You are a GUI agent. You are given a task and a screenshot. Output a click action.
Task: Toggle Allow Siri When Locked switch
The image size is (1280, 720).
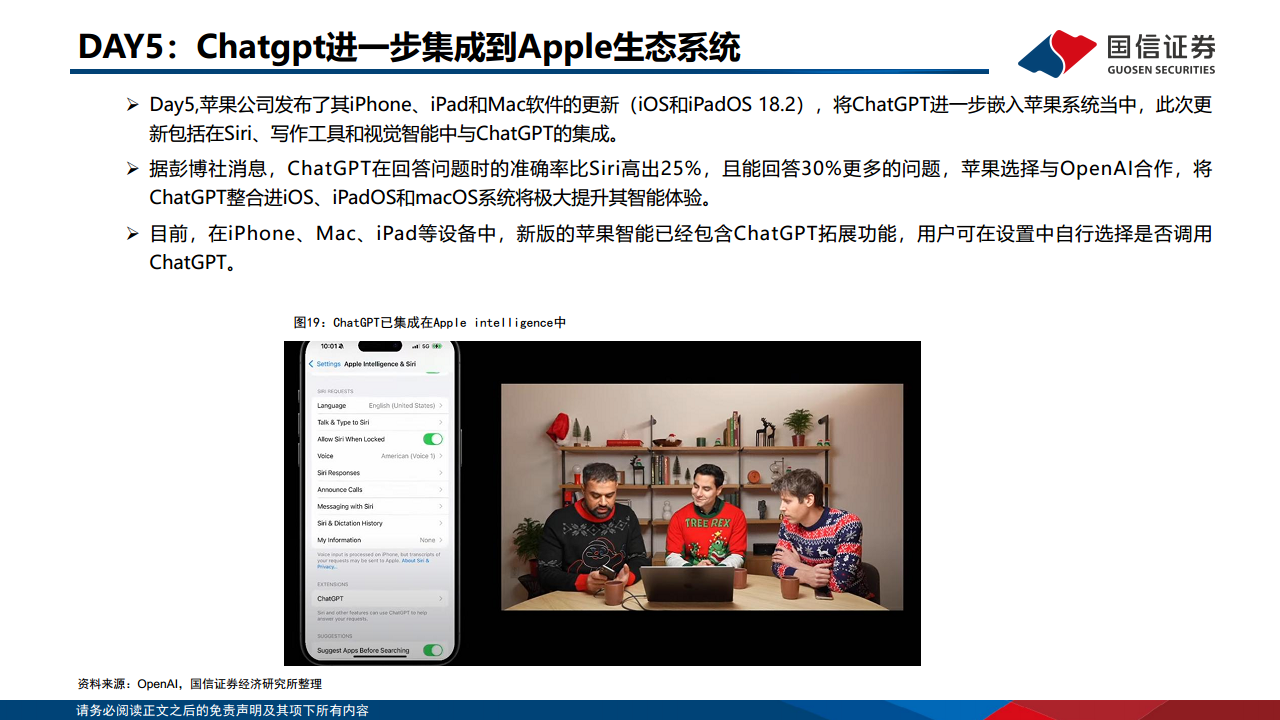coord(433,439)
